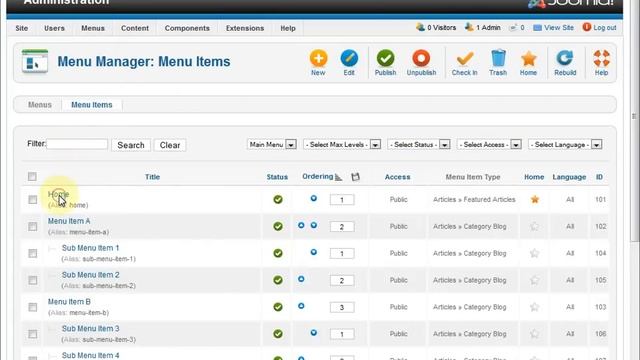Toggle published status of Sub Menu Item 2

278,280
